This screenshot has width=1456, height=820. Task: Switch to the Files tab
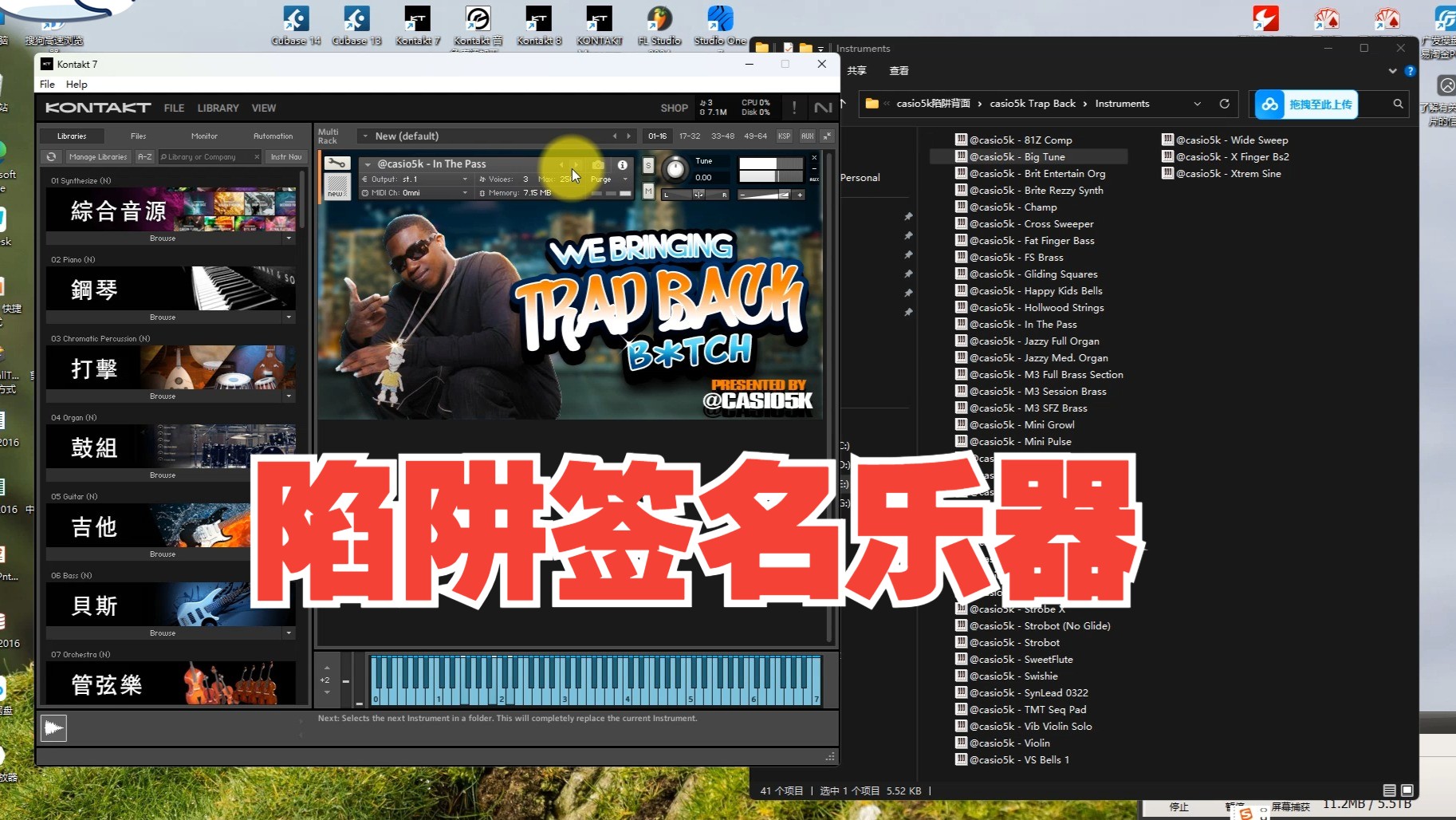tap(138, 136)
